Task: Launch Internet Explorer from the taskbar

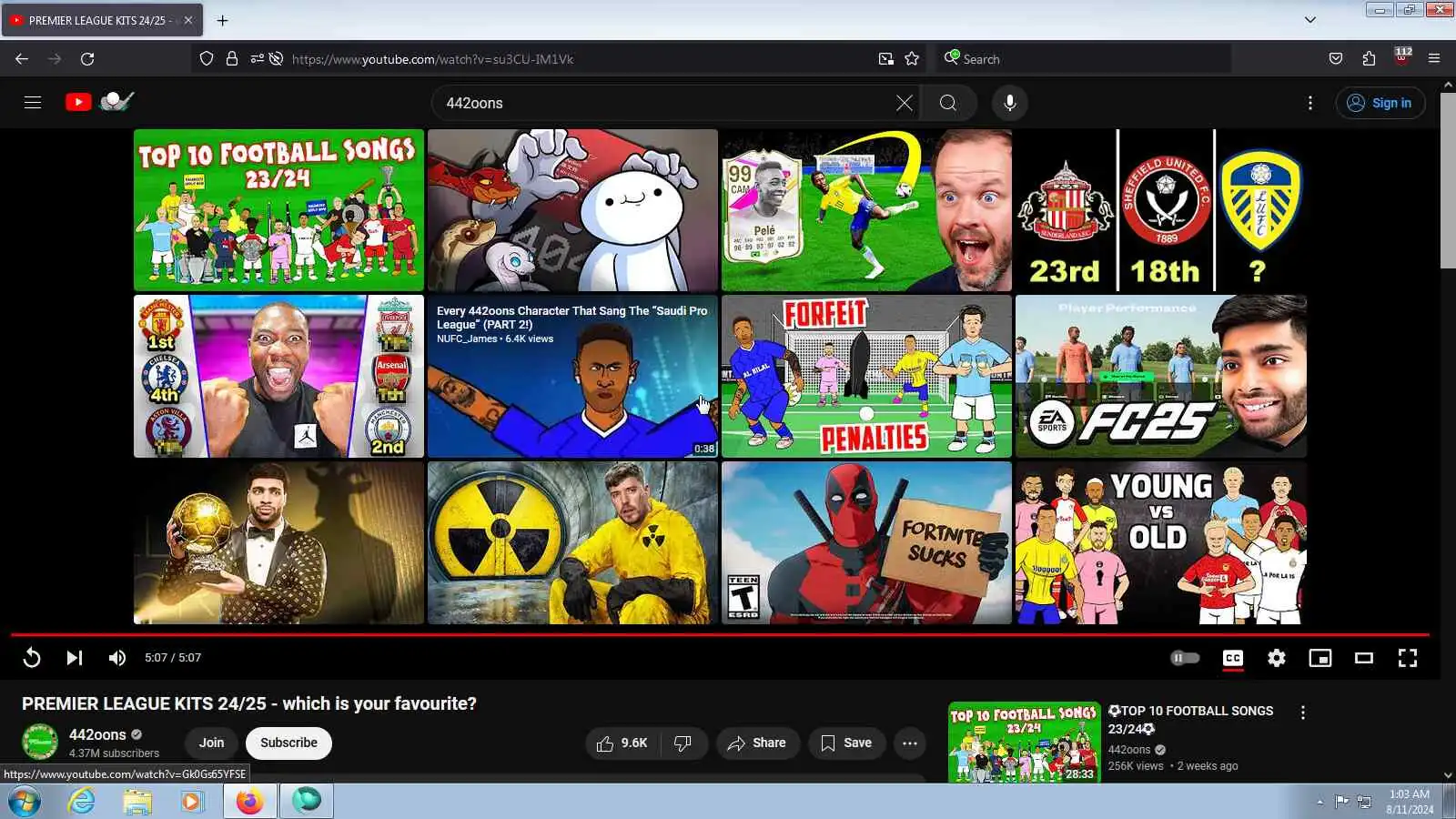Action: point(82,802)
